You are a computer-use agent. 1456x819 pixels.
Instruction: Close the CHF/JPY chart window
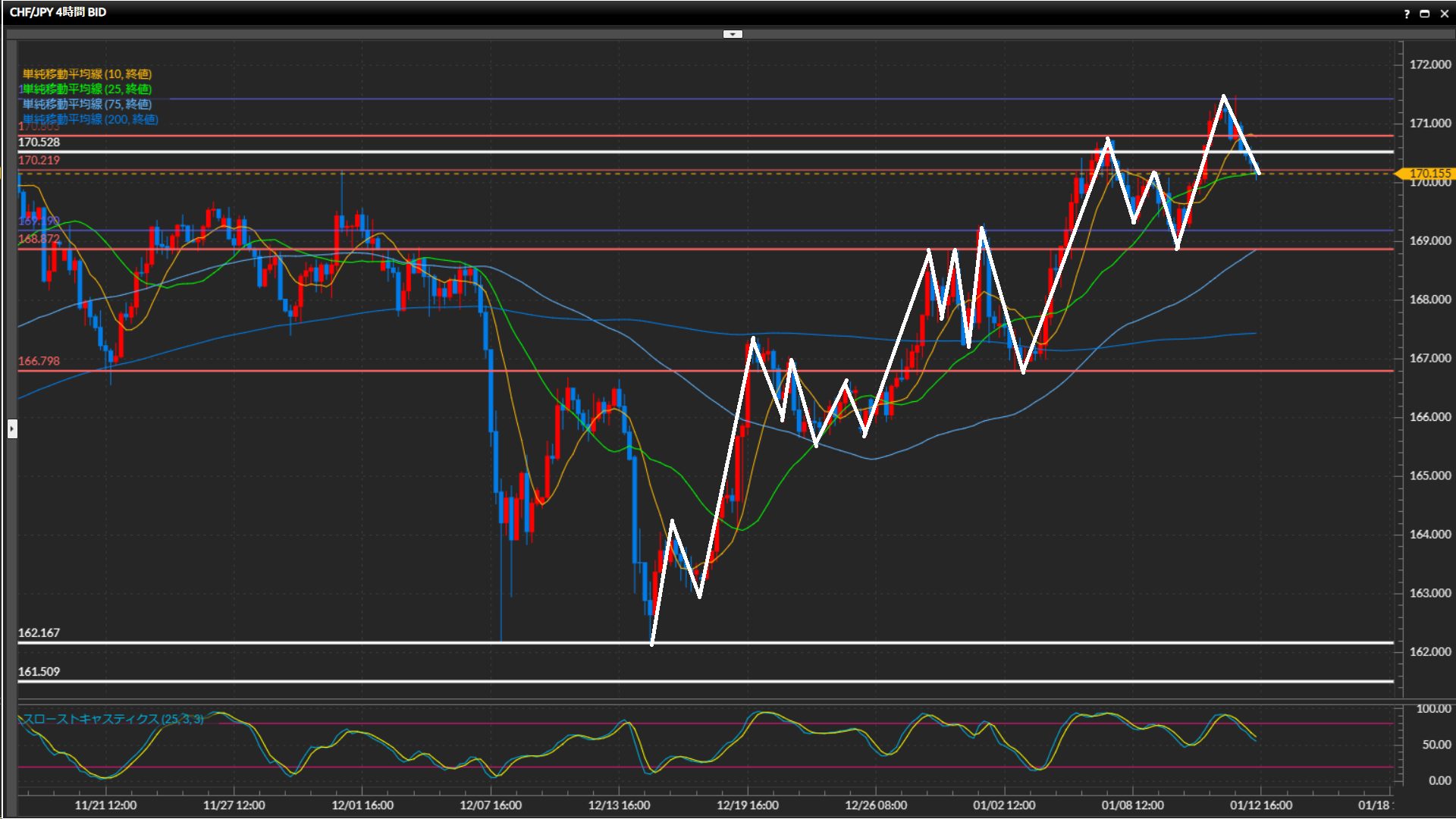tap(1444, 14)
